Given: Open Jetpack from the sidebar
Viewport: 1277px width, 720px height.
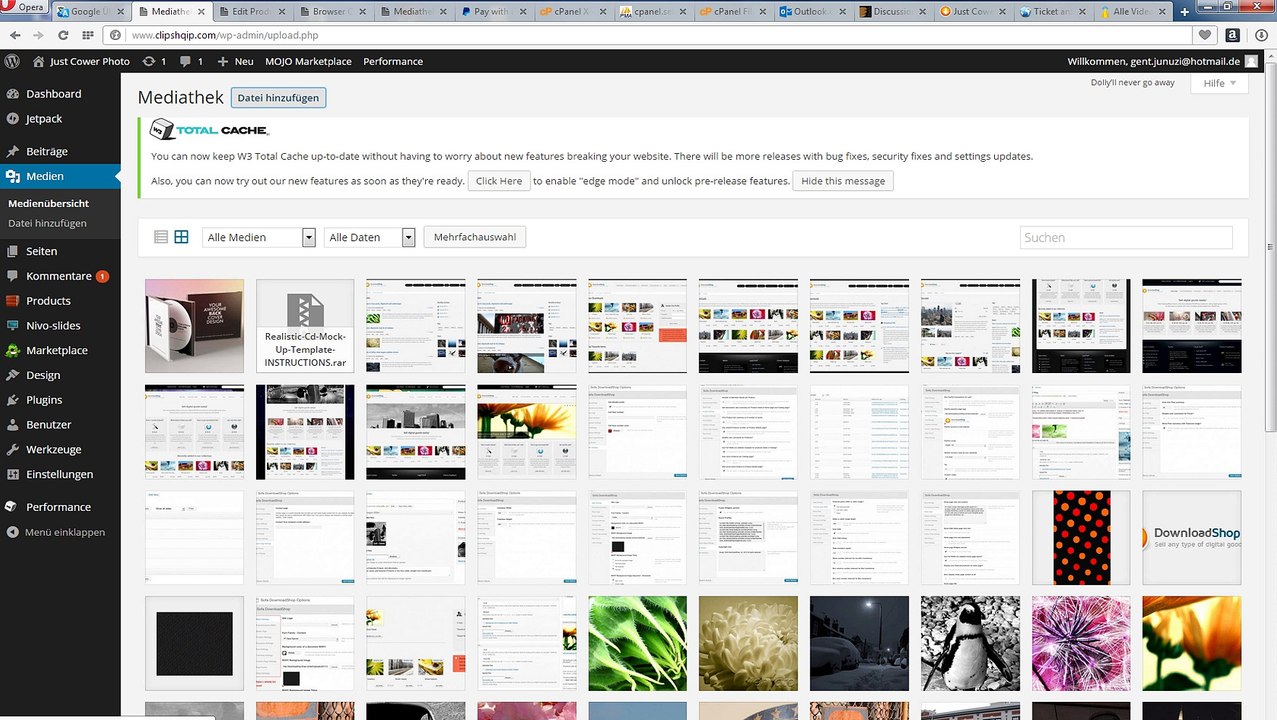Looking at the screenshot, I should pos(60,118).
